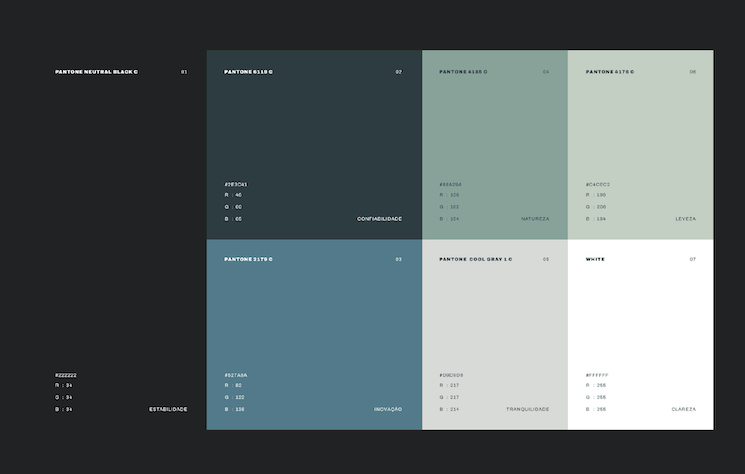
Task: Click the LEVEZA label
Action: tap(685, 218)
